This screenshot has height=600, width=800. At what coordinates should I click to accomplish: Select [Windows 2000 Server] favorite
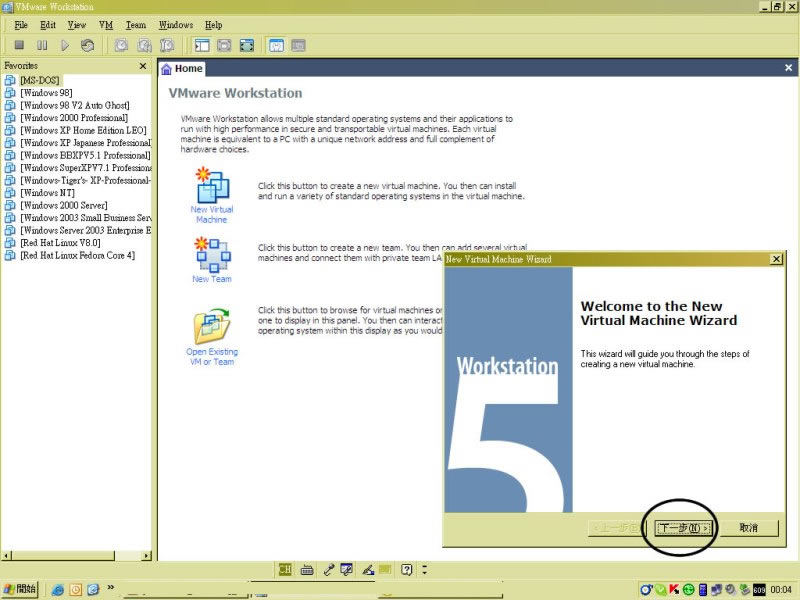coord(64,206)
